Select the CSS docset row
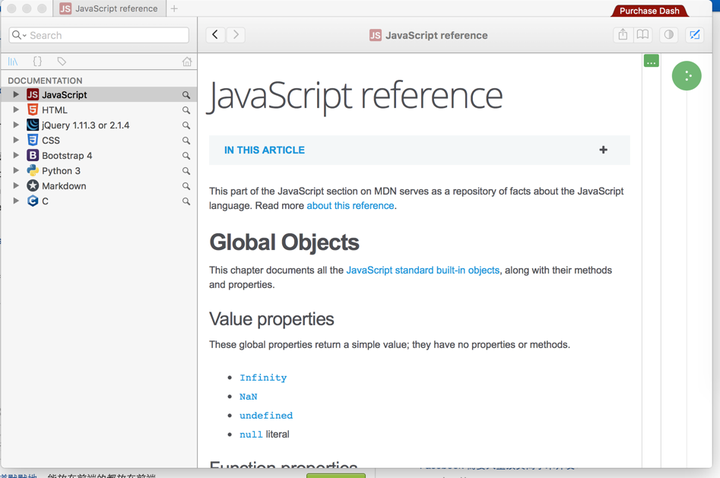 click(x=99, y=141)
